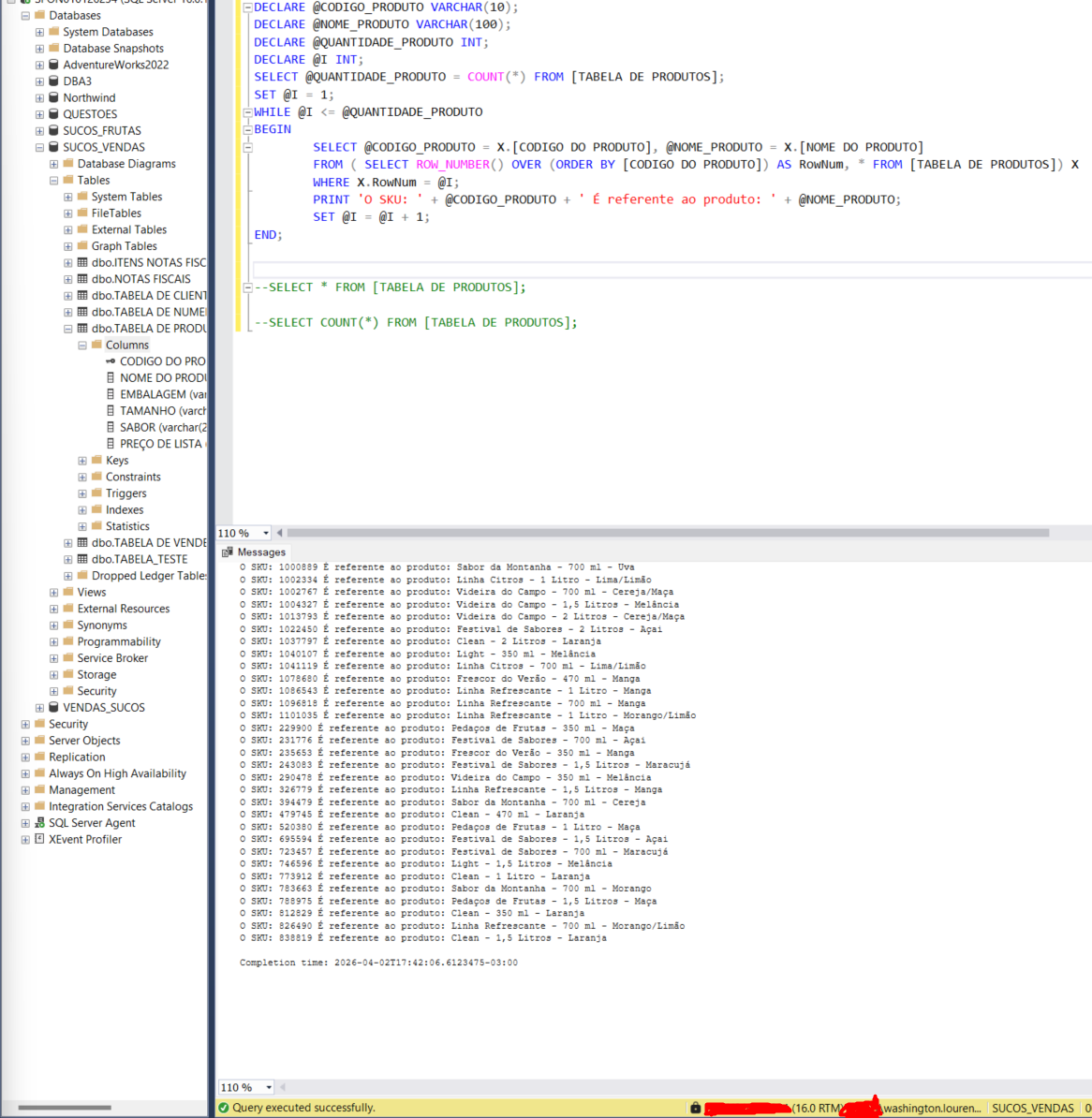Image resolution: width=1092 pixels, height=1118 pixels.
Task: Click the XEvent Profiler icon
Action: pyautogui.click(x=39, y=839)
